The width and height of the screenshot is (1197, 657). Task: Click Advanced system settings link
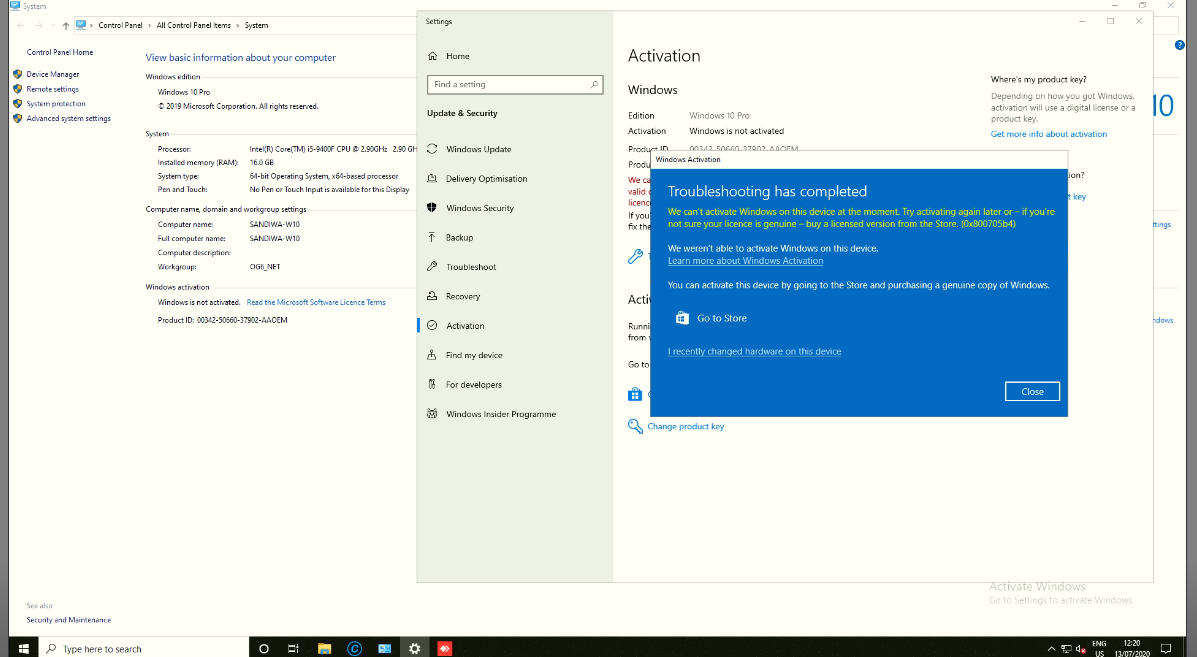69,118
